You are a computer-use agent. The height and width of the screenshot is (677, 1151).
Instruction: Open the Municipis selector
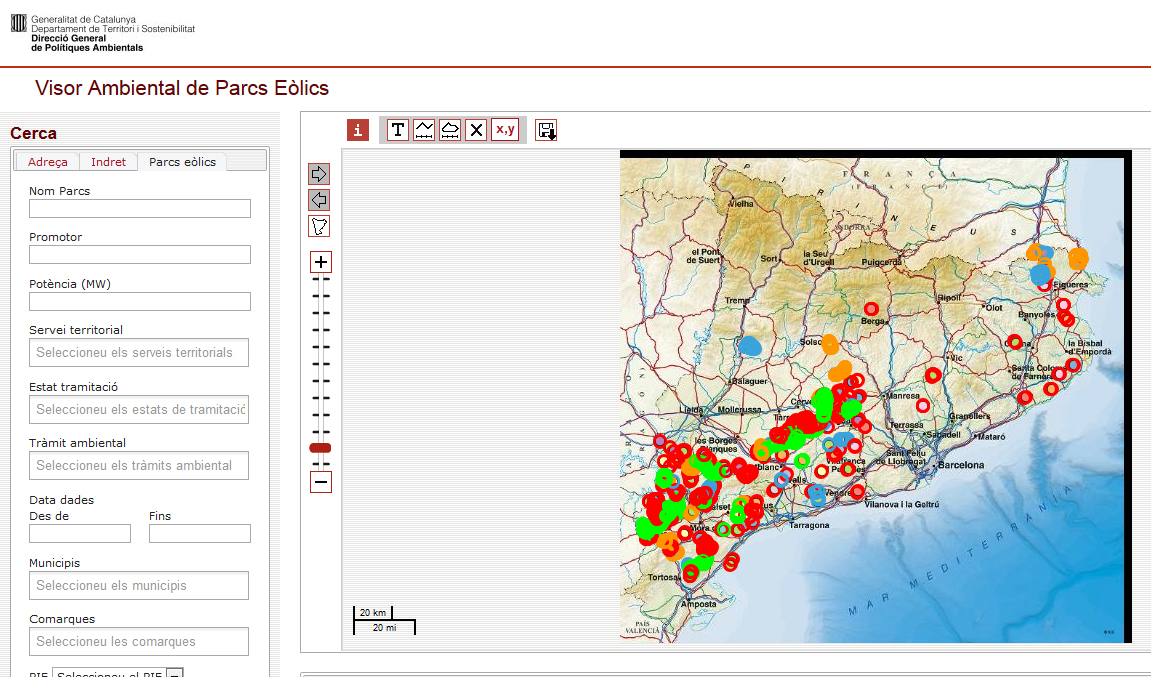[139, 586]
